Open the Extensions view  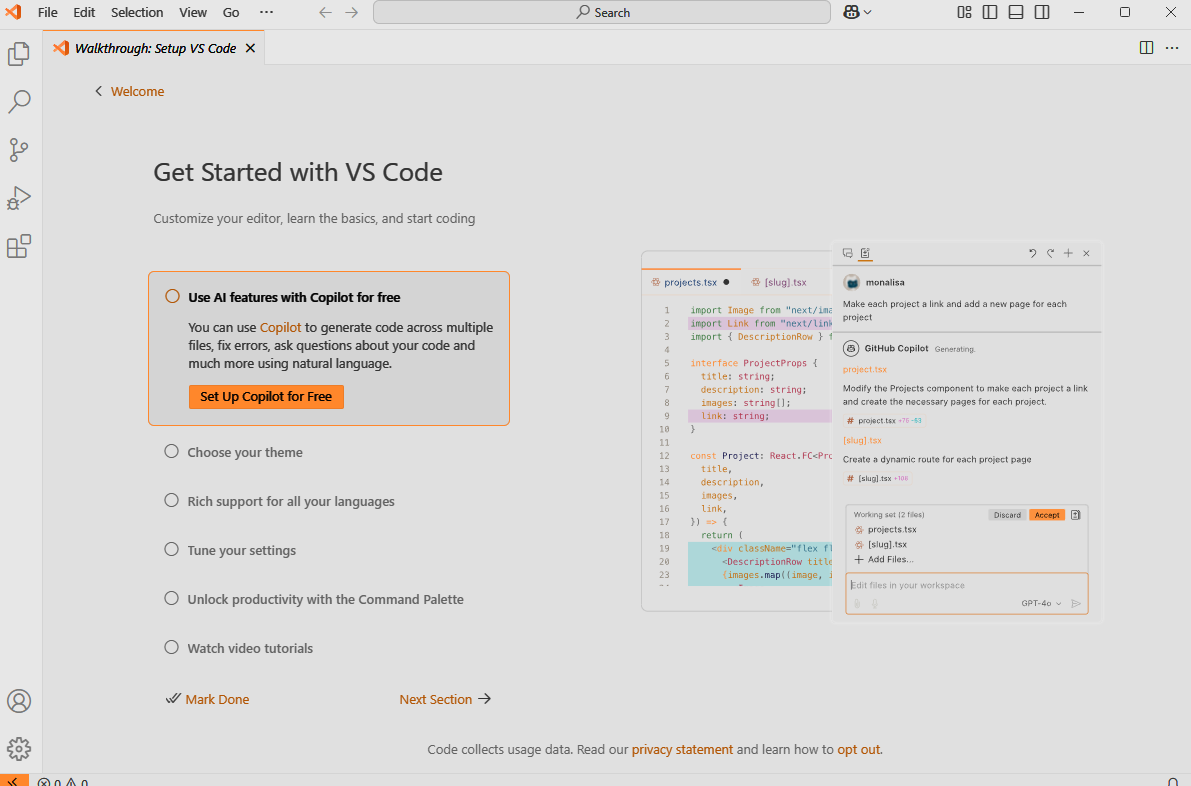pos(19,246)
